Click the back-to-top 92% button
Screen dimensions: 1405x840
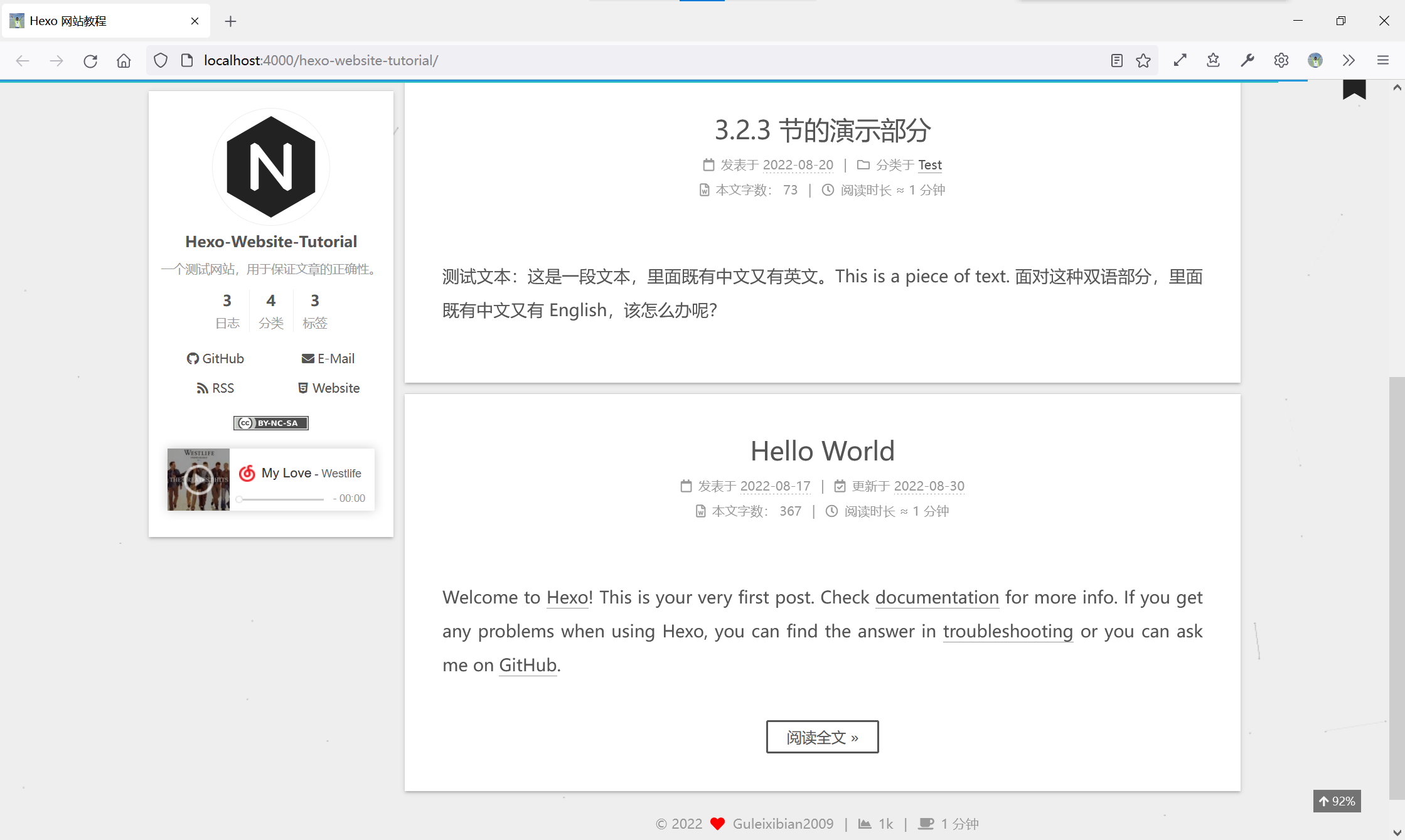1337,801
